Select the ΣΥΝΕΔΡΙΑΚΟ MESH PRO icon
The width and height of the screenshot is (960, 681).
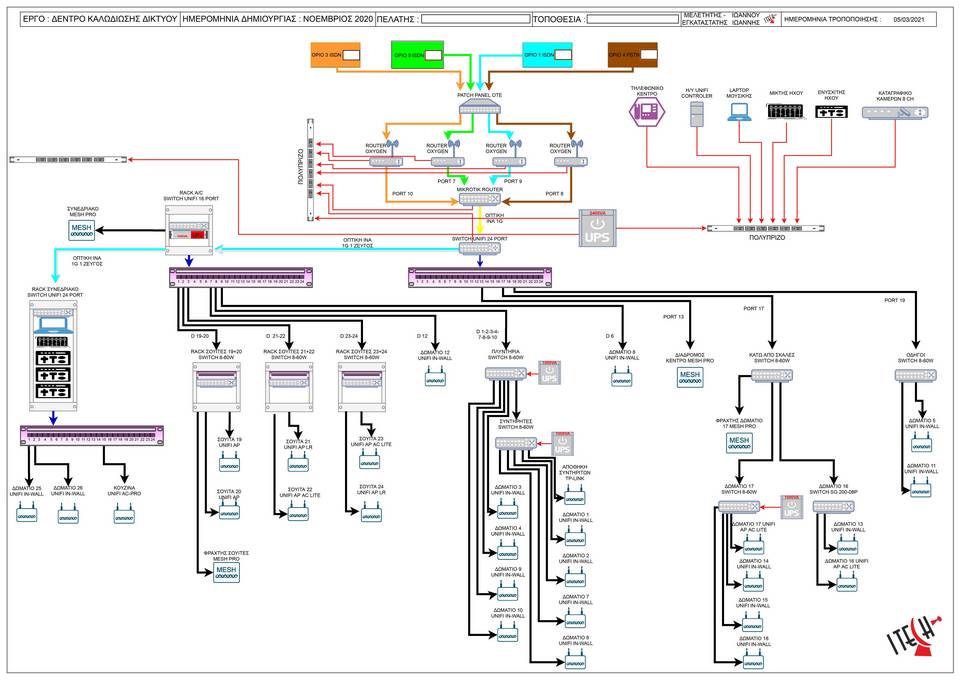tap(83, 232)
